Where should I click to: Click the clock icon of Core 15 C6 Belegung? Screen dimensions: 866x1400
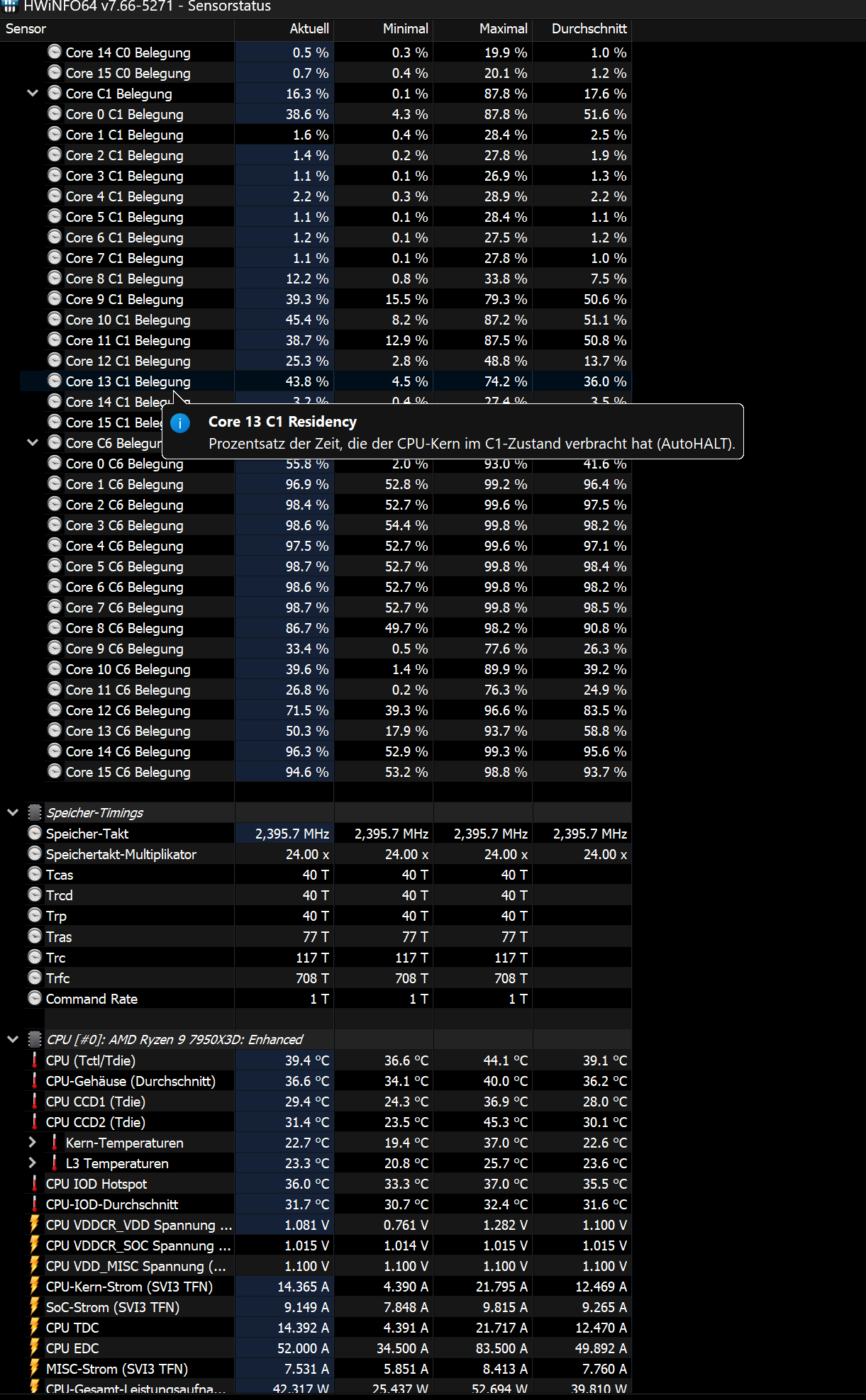[x=55, y=771]
